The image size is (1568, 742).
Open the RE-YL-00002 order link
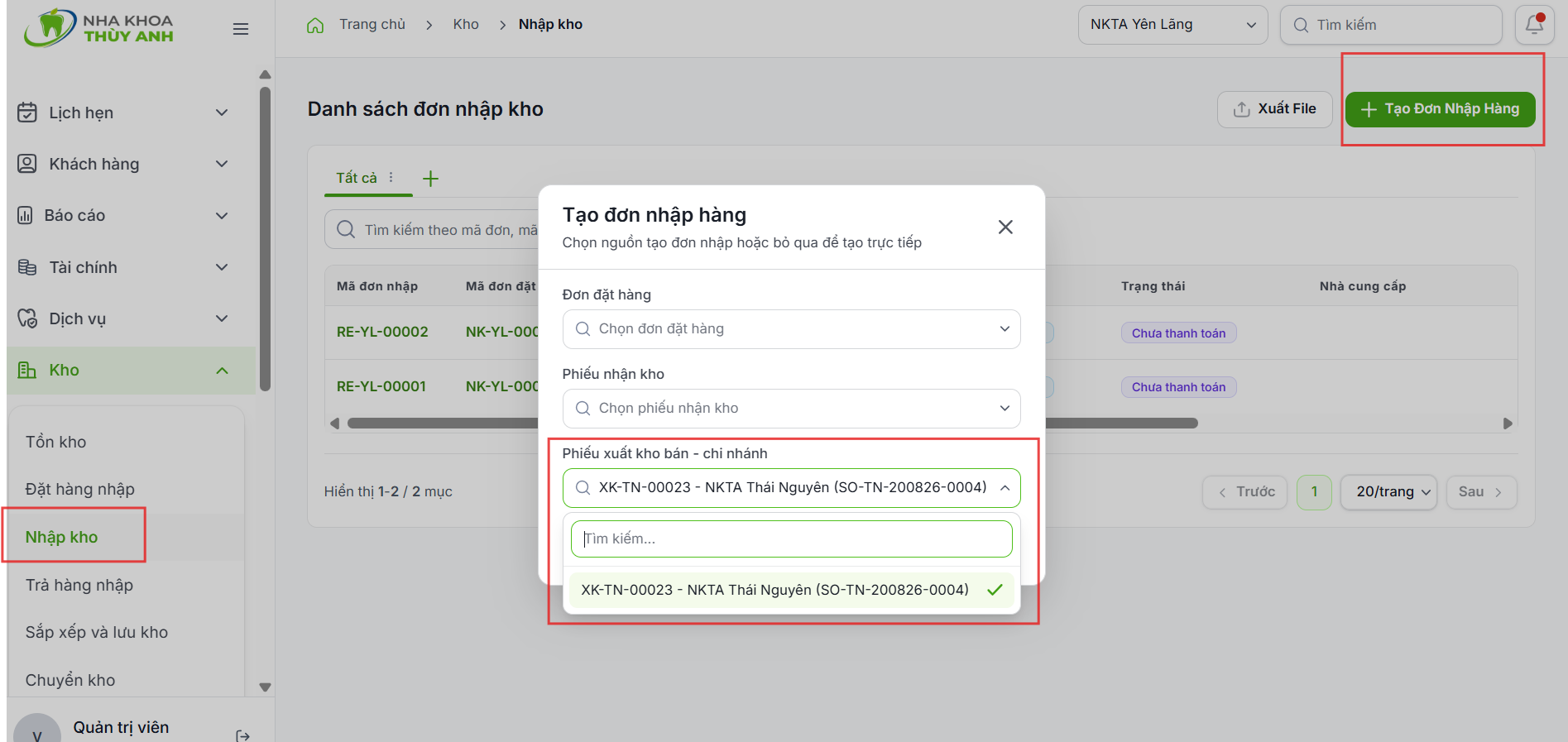click(x=382, y=332)
